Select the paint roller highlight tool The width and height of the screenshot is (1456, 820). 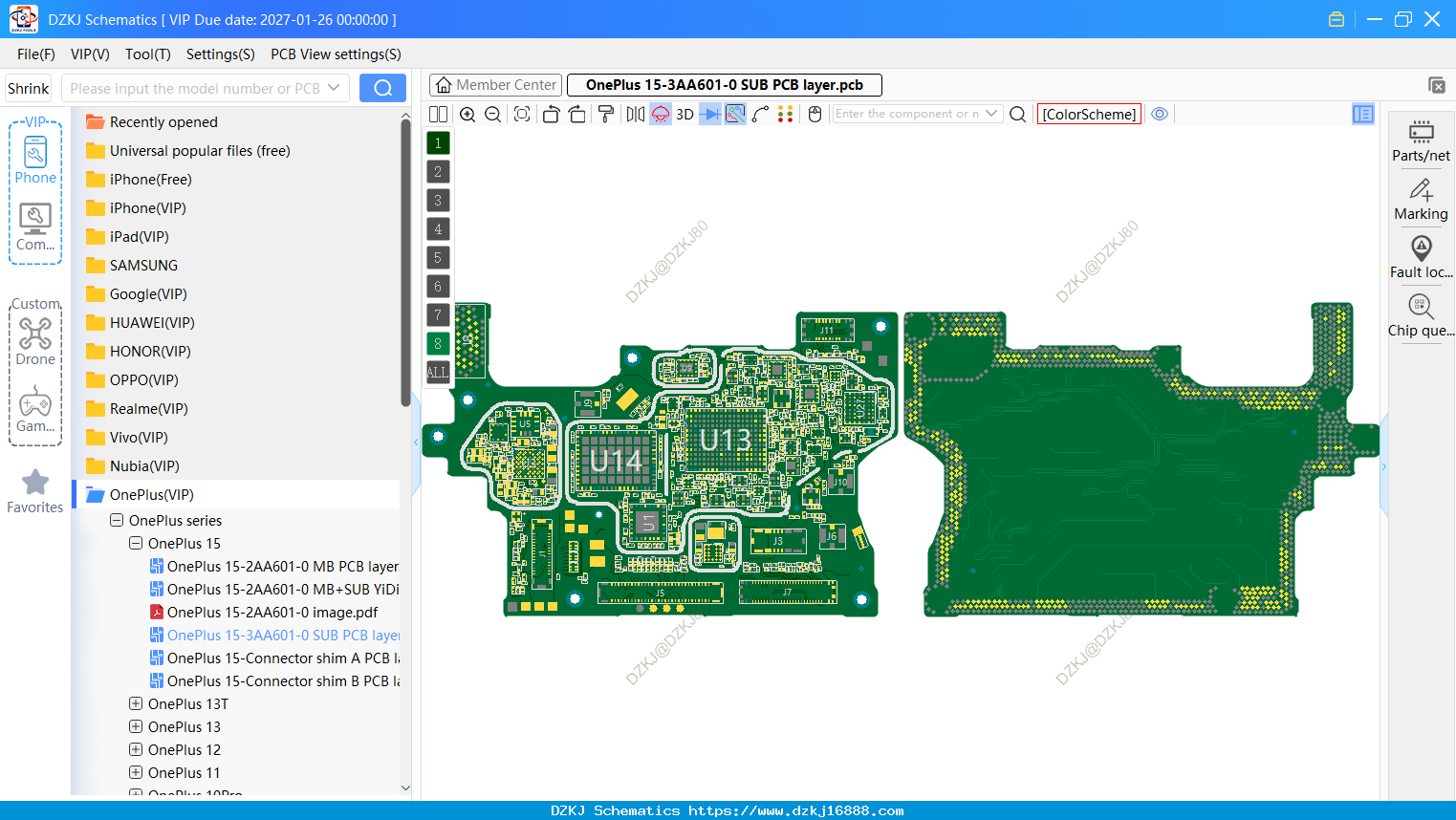click(606, 115)
